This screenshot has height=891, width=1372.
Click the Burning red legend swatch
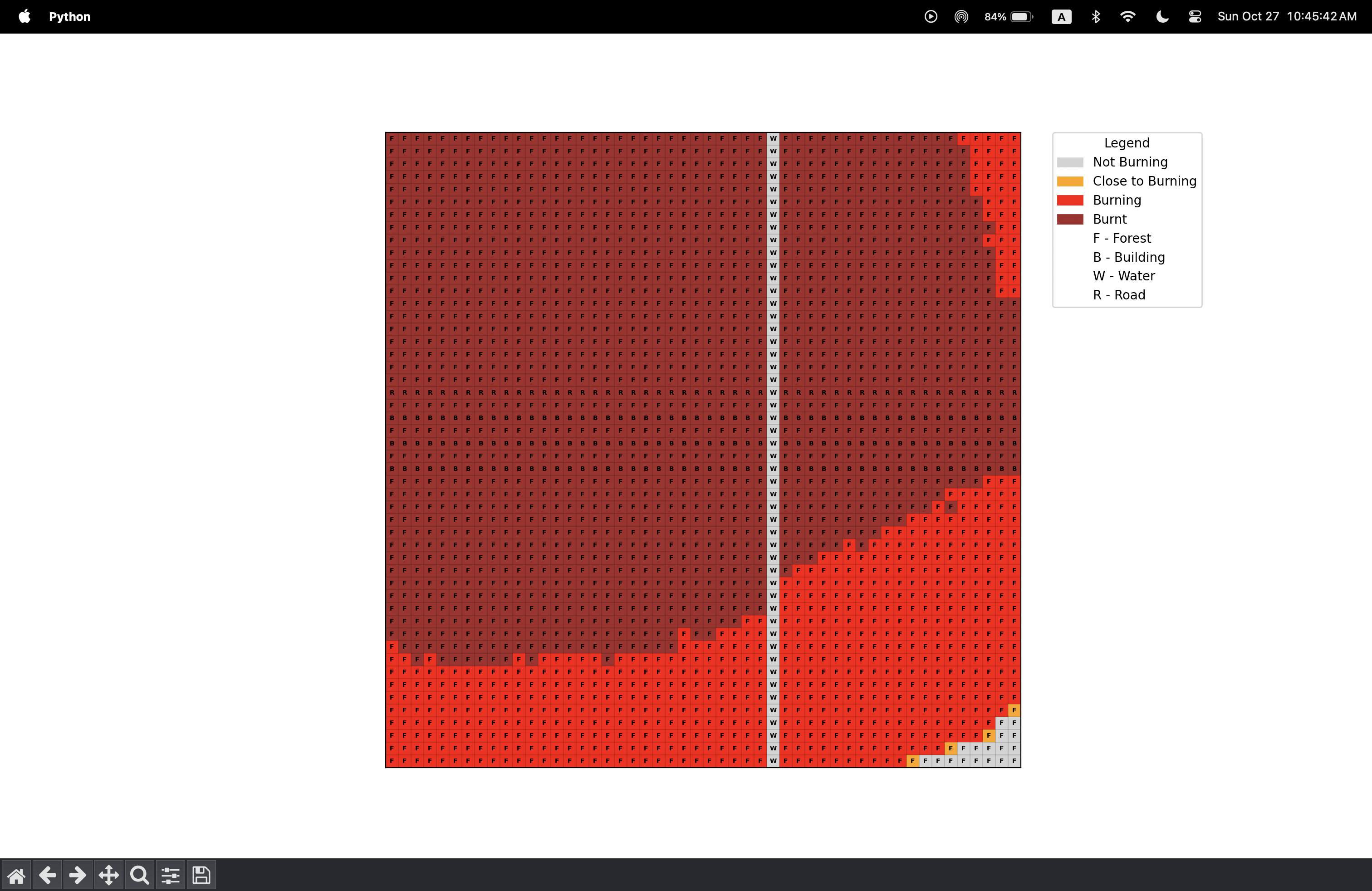tap(1070, 200)
